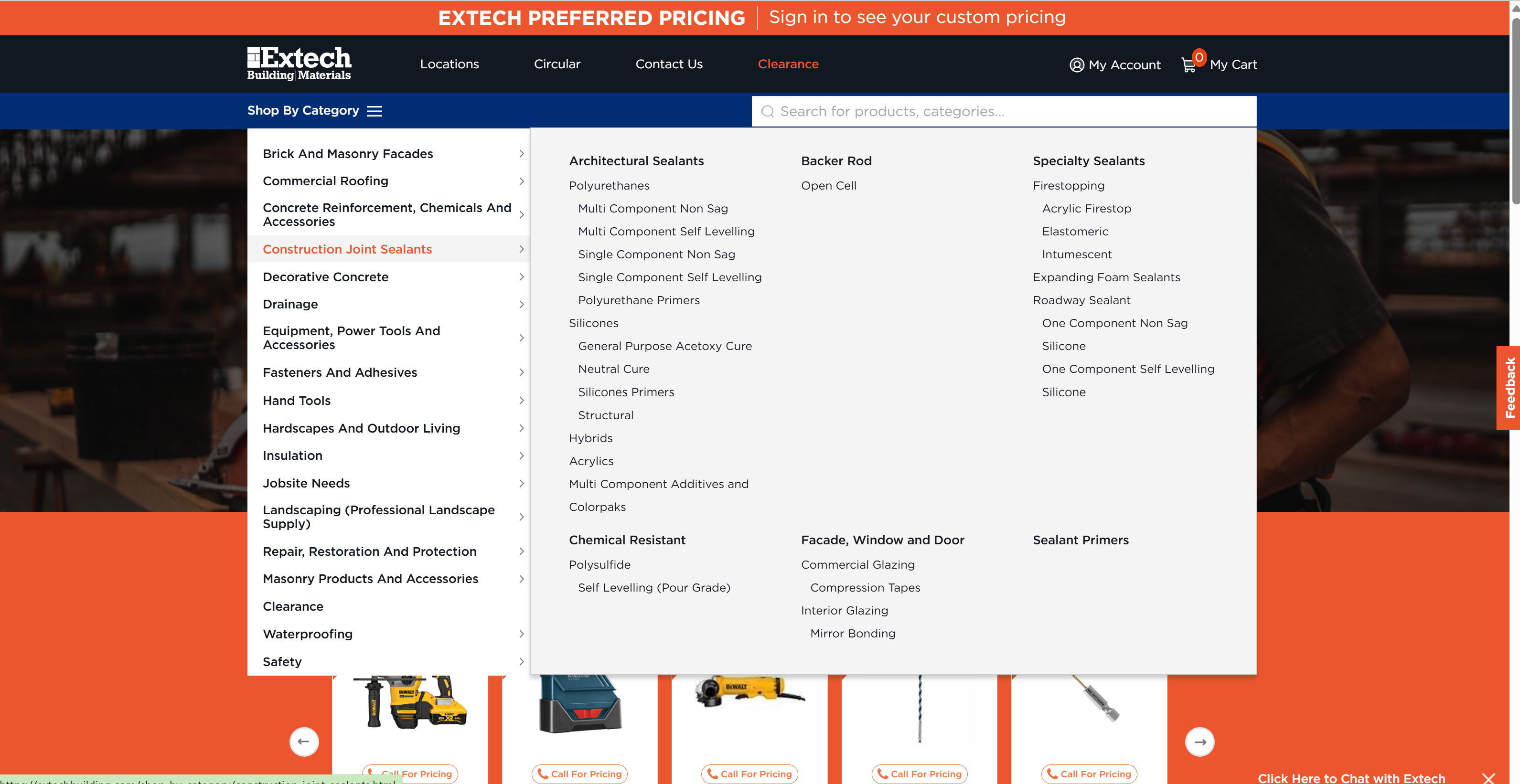
Task: Expand Drainage chevron
Action: coord(521,305)
